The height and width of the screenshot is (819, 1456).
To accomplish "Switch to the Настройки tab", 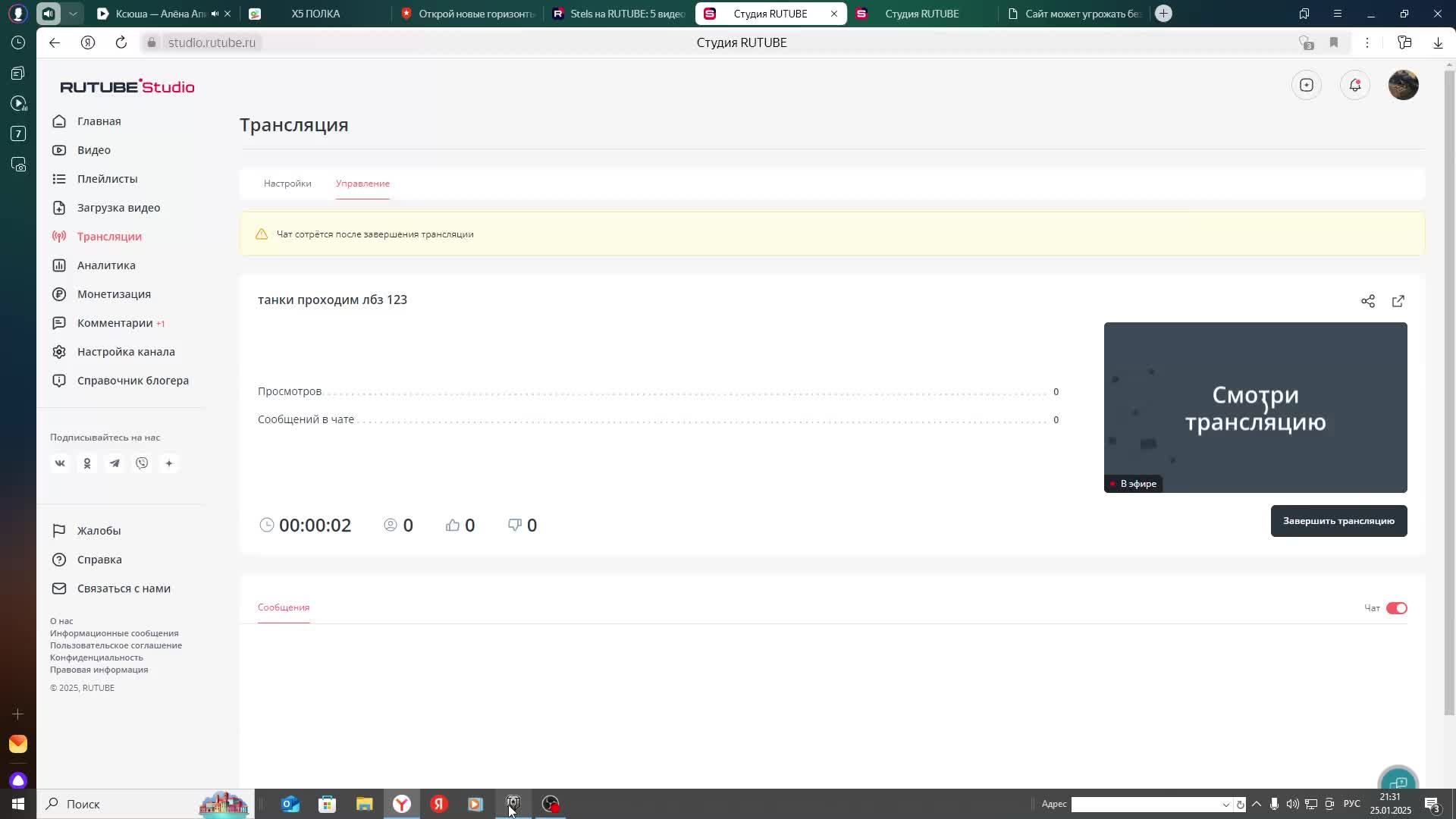I will [287, 184].
